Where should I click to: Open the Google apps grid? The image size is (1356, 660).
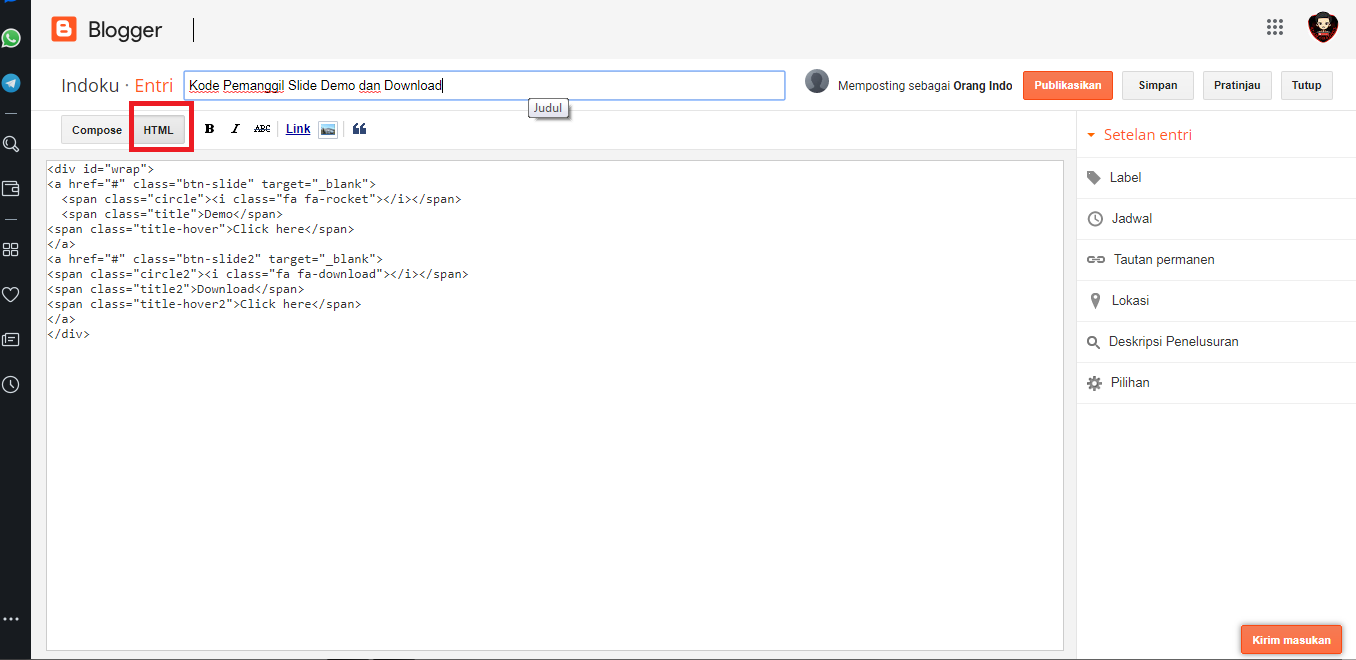(1275, 27)
